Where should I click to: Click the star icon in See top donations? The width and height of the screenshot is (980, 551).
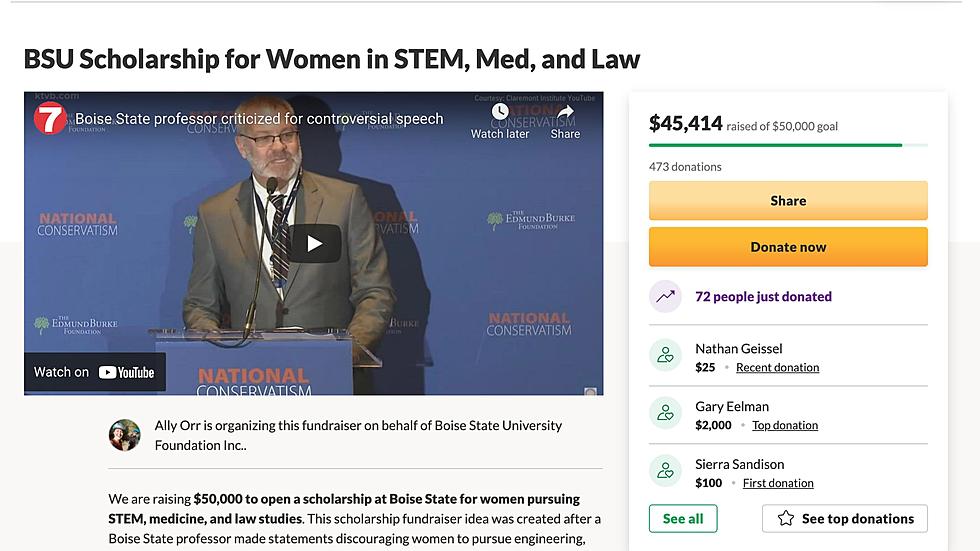click(x=786, y=519)
